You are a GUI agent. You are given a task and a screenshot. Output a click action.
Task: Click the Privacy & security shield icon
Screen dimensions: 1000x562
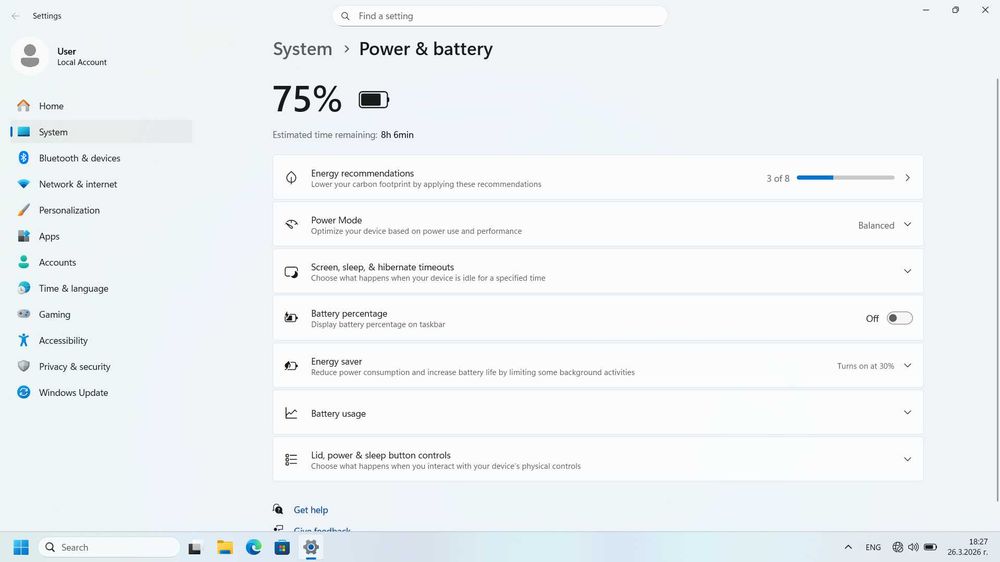click(x=24, y=366)
